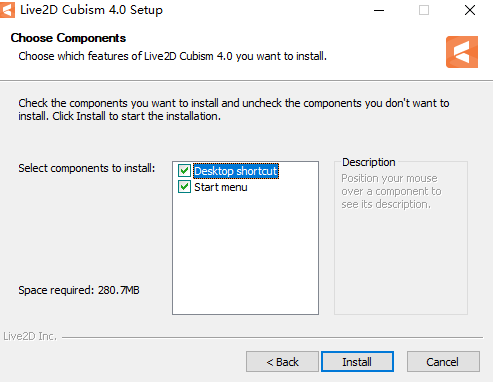493x382 pixels.
Task: Uncheck the Start menu checkbox
Action: 184,187
